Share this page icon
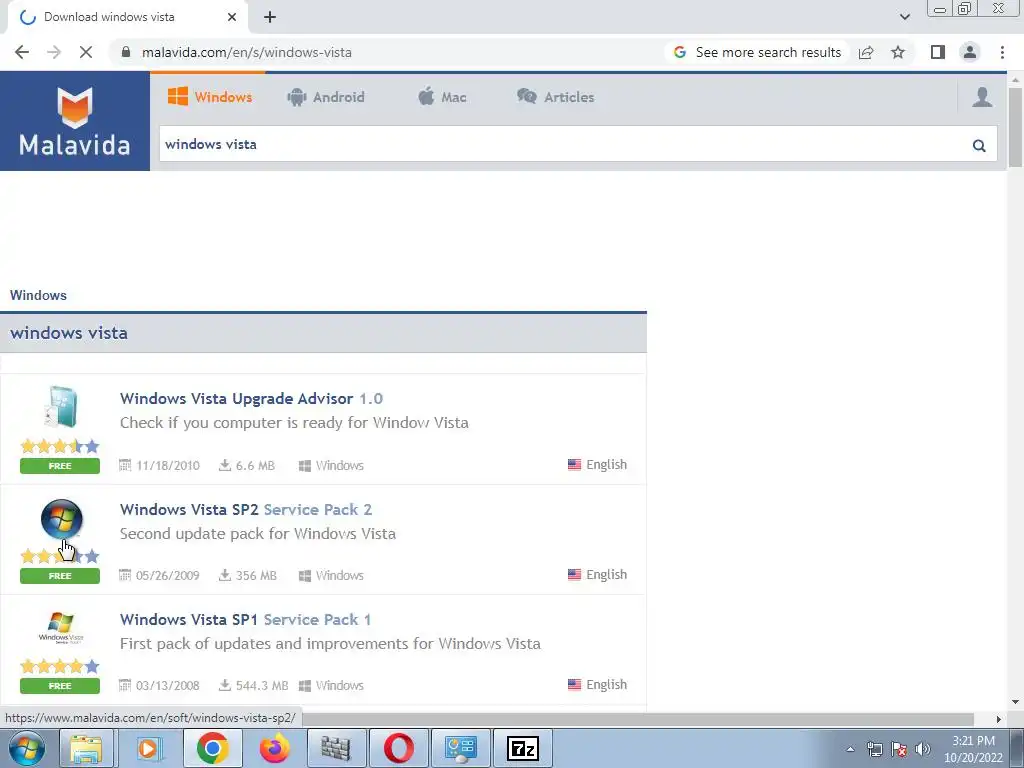 point(866,52)
